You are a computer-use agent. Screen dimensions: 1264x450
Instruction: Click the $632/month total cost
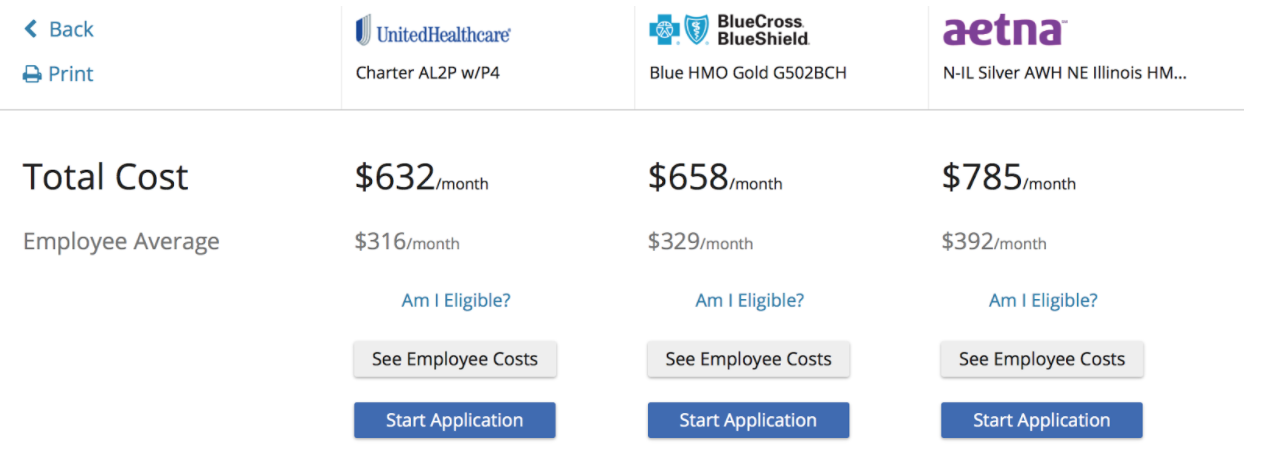click(422, 178)
